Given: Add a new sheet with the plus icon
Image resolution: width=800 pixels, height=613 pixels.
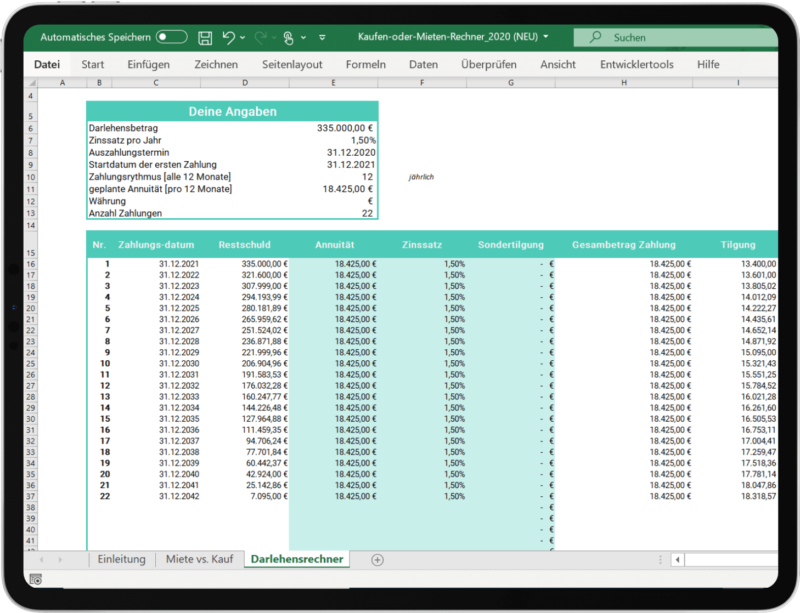Looking at the screenshot, I should 377,559.
